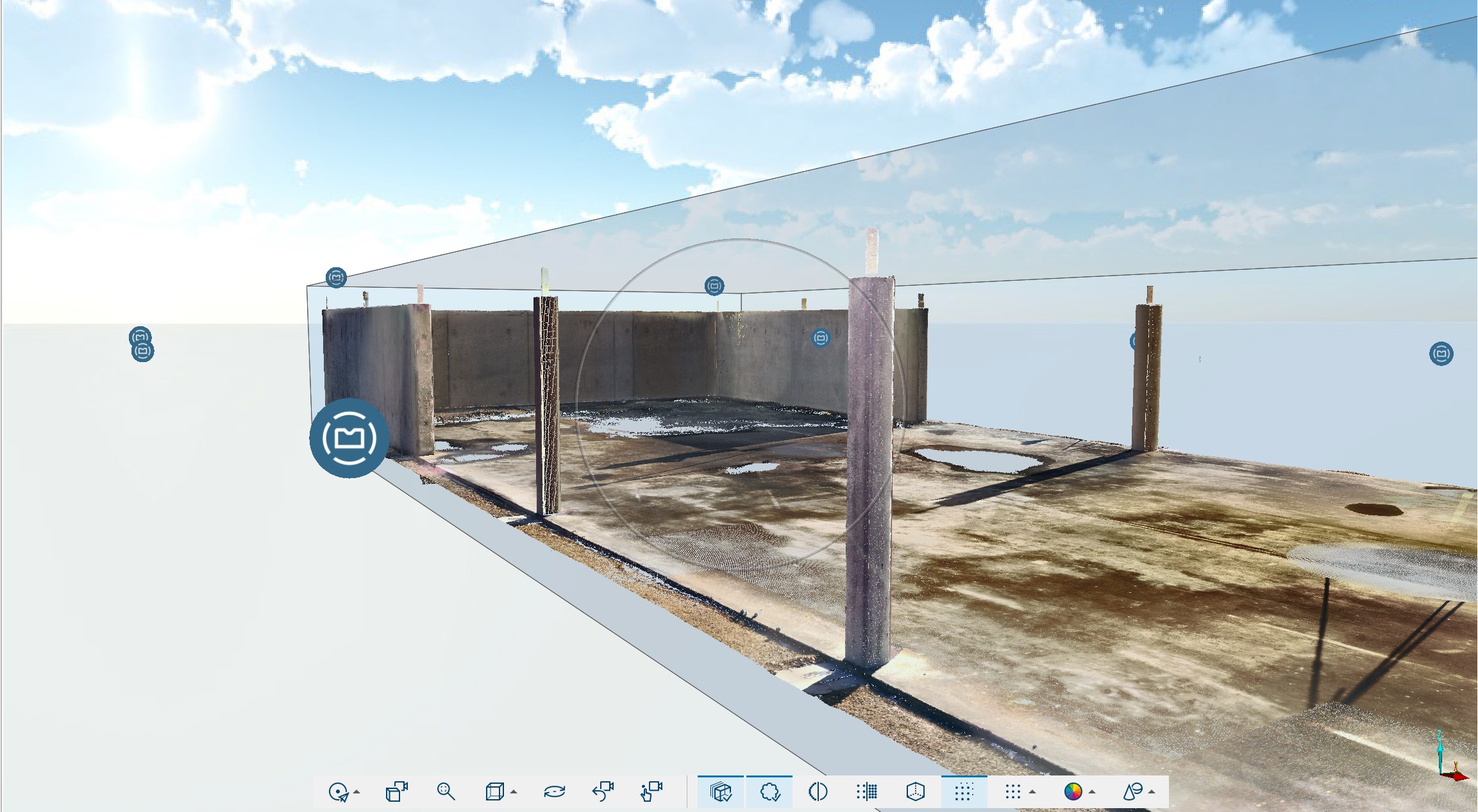Enable click-to-set camera position tool

tap(651, 792)
